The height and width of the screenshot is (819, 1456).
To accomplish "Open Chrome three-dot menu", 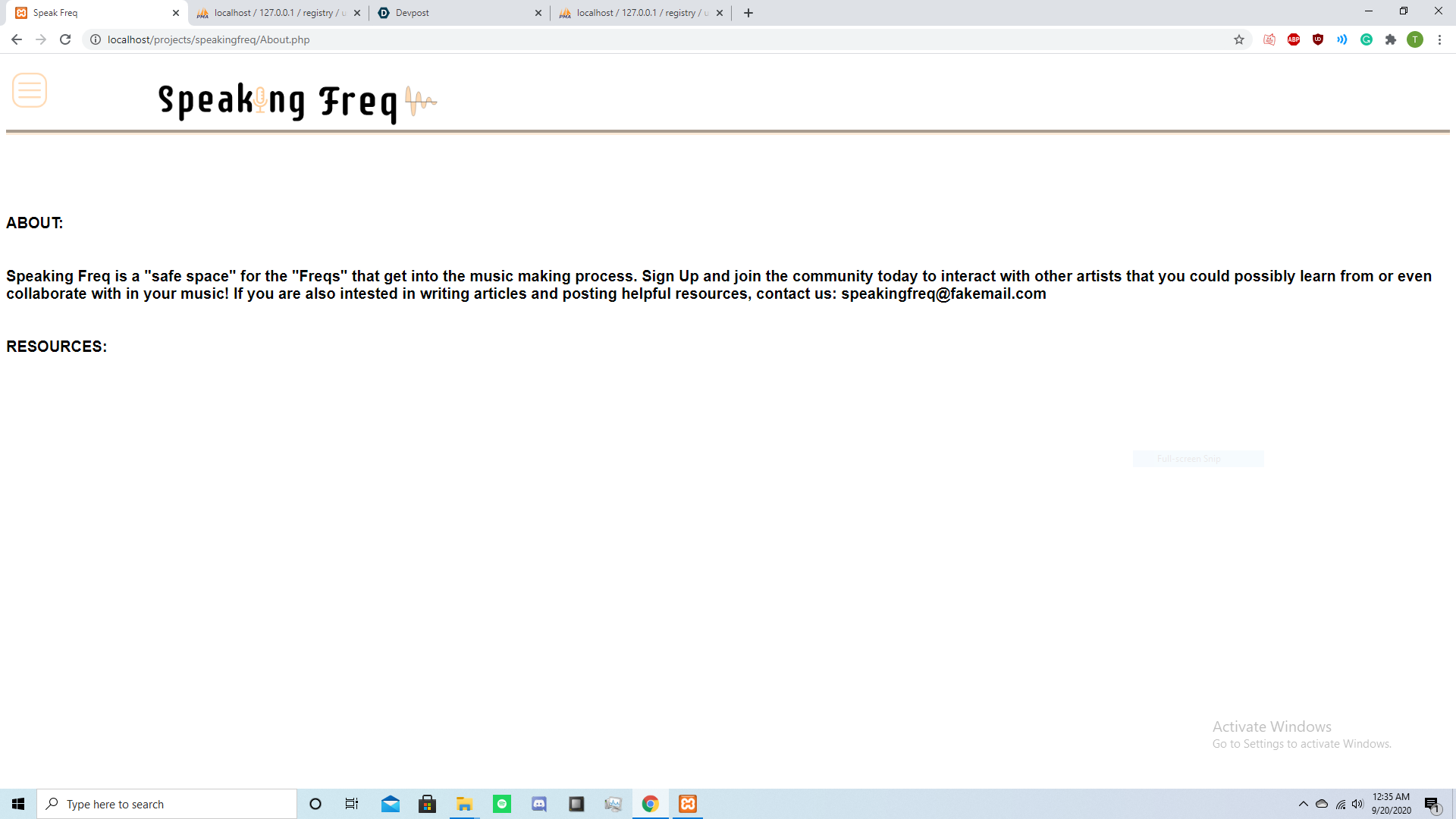I will click(x=1439, y=39).
